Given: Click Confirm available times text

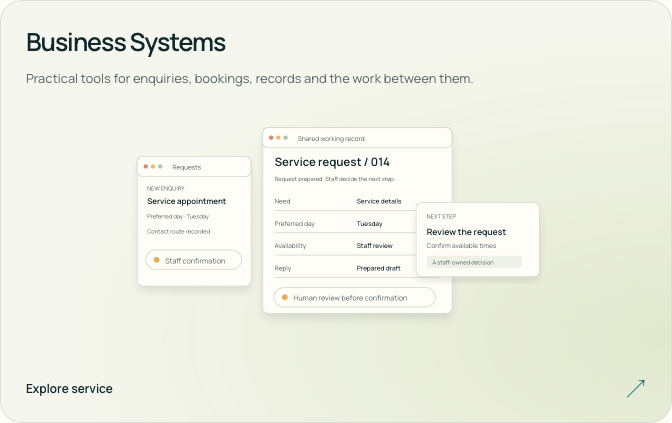Looking at the screenshot, I should [x=461, y=246].
